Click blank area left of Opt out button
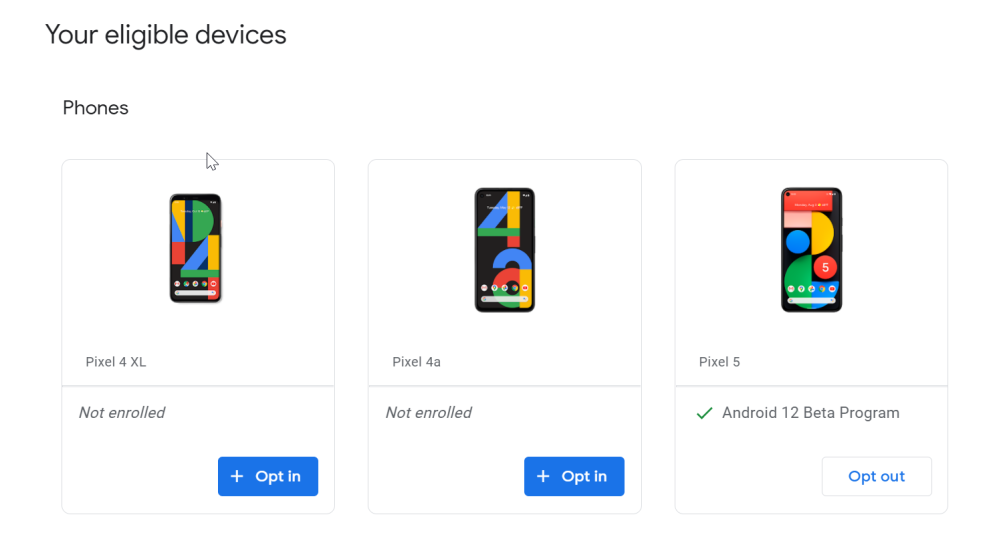 coord(750,477)
